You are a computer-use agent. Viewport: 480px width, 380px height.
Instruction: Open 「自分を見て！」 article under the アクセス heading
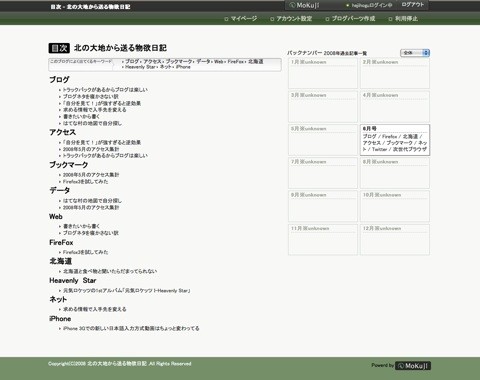pyautogui.click(x=102, y=142)
